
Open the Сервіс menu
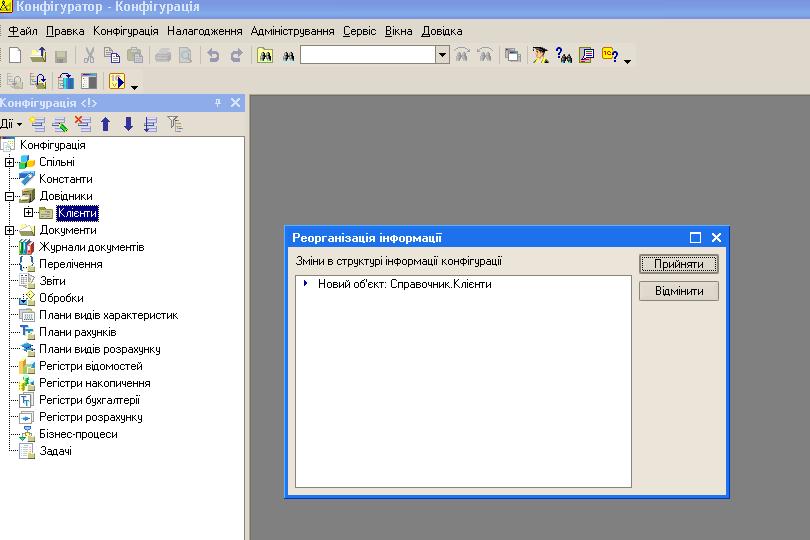pyautogui.click(x=360, y=31)
